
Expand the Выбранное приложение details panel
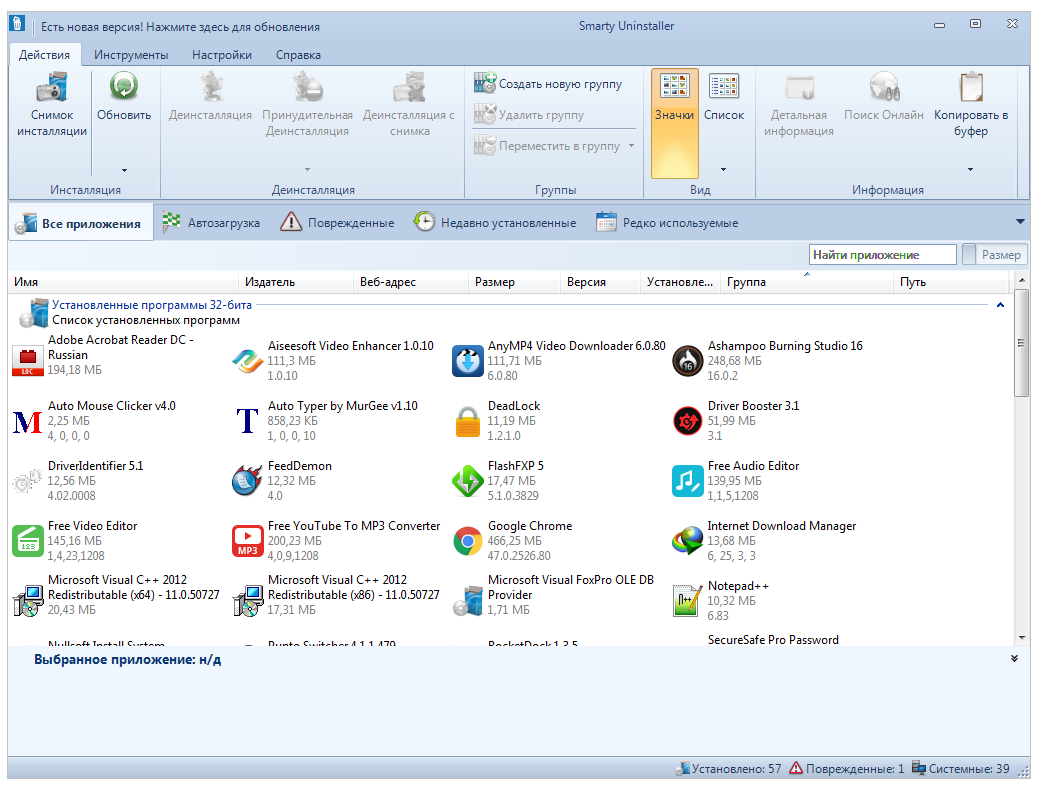(x=1014, y=659)
